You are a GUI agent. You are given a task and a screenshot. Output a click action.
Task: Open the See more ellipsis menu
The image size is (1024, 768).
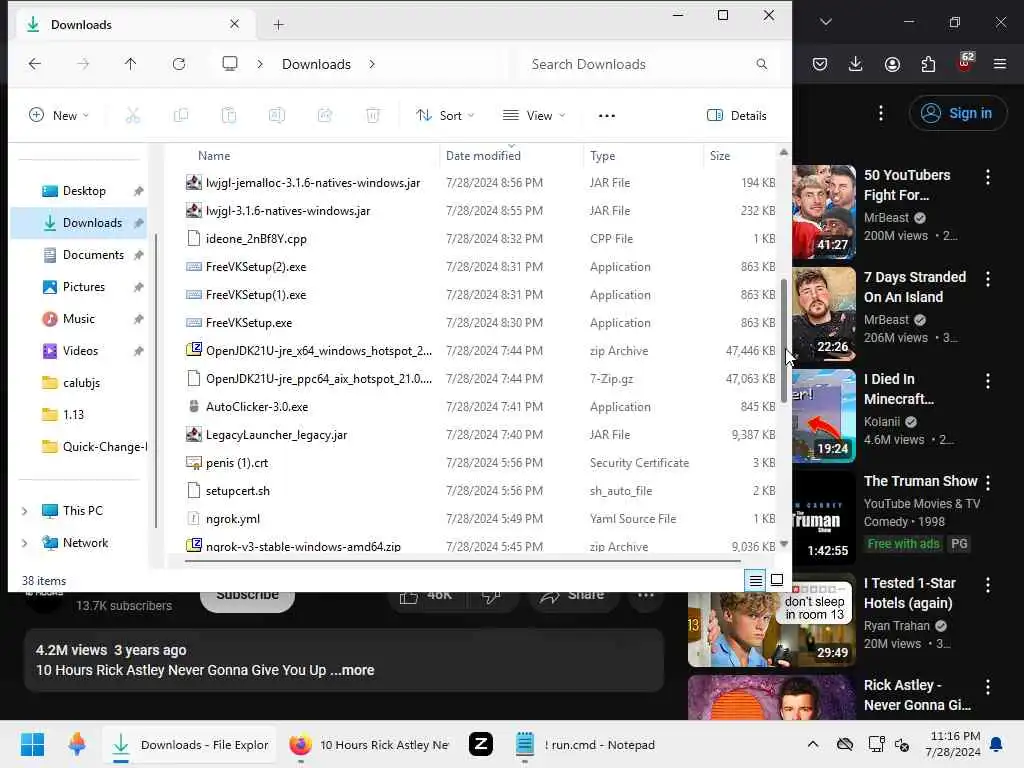click(x=607, y=116)
